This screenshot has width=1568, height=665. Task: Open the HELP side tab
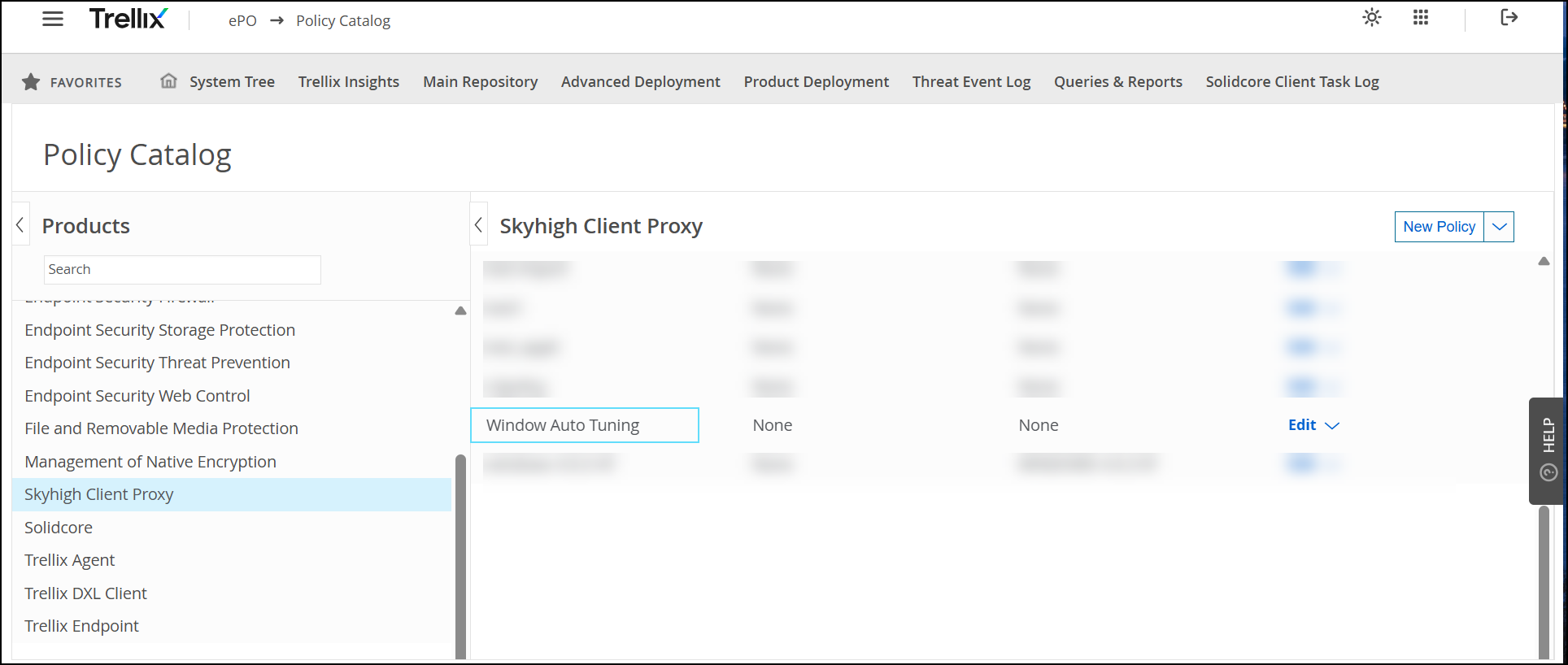(x=1548, y=450)
